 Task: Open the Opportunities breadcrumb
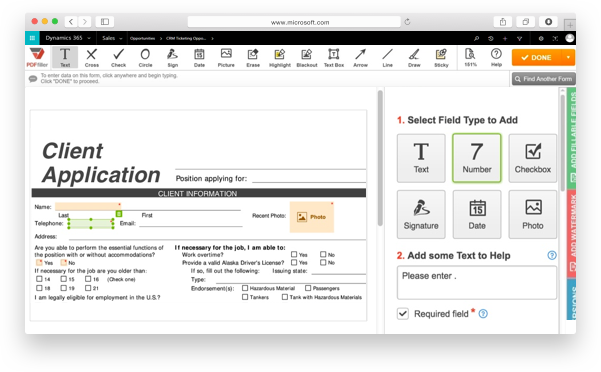pyautogui.click(x=142, y=38)
